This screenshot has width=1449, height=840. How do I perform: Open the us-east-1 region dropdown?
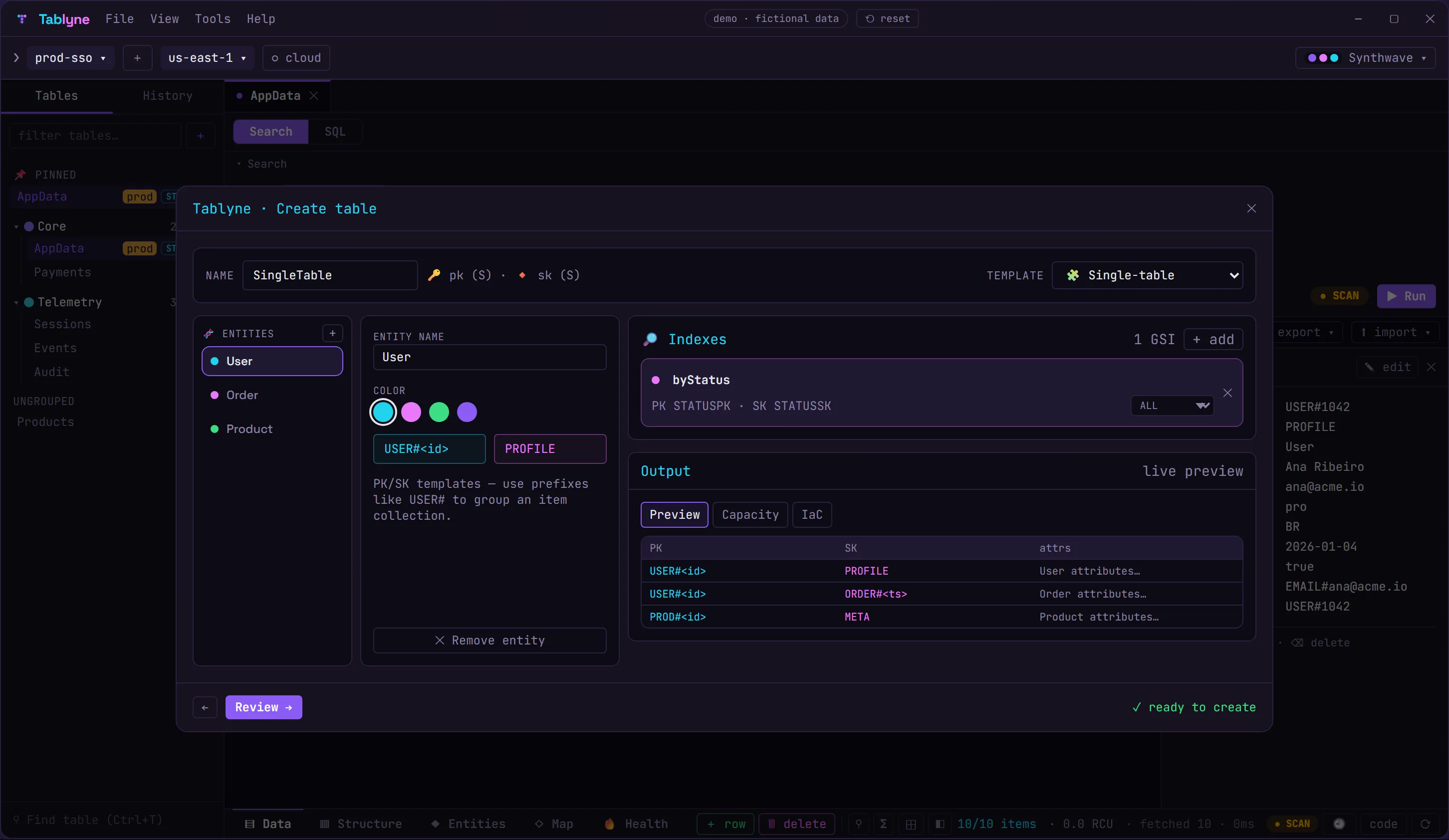(x=207, y=58)
